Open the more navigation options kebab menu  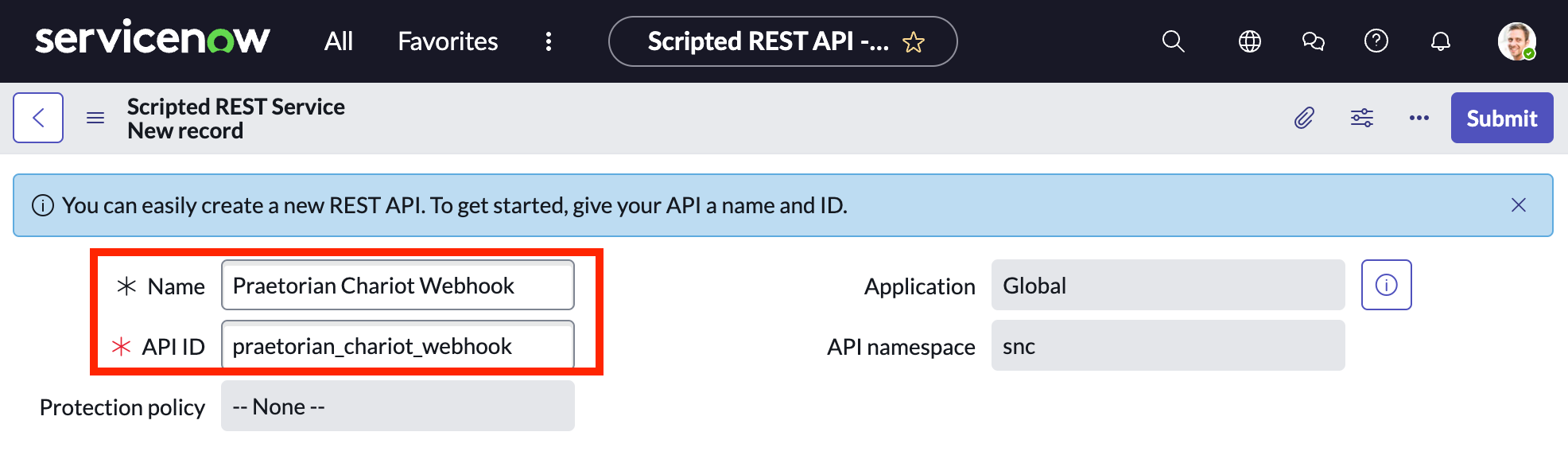[x=549, y=41]
